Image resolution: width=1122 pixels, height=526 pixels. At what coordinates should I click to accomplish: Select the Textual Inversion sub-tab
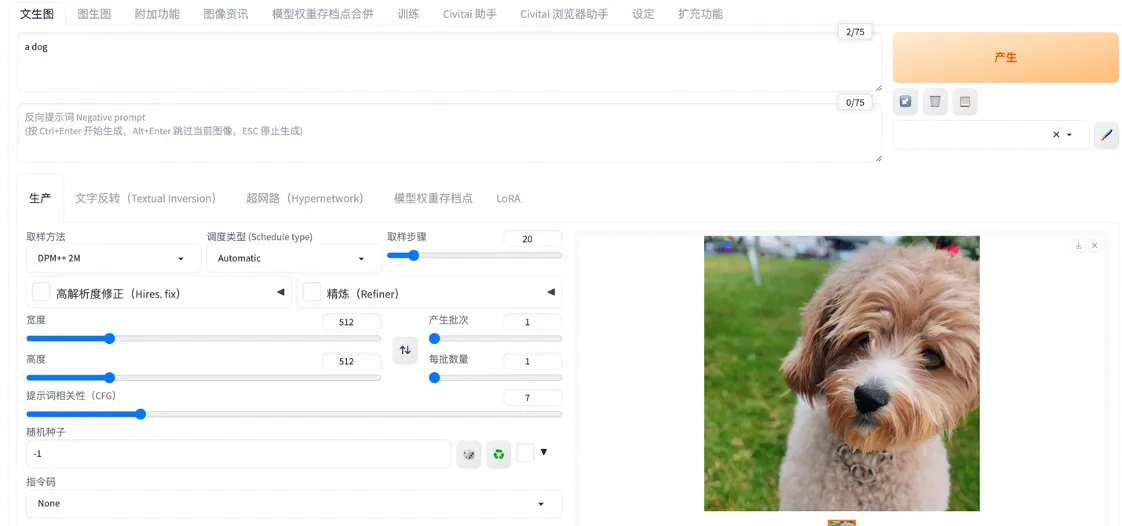click(146, 198)
